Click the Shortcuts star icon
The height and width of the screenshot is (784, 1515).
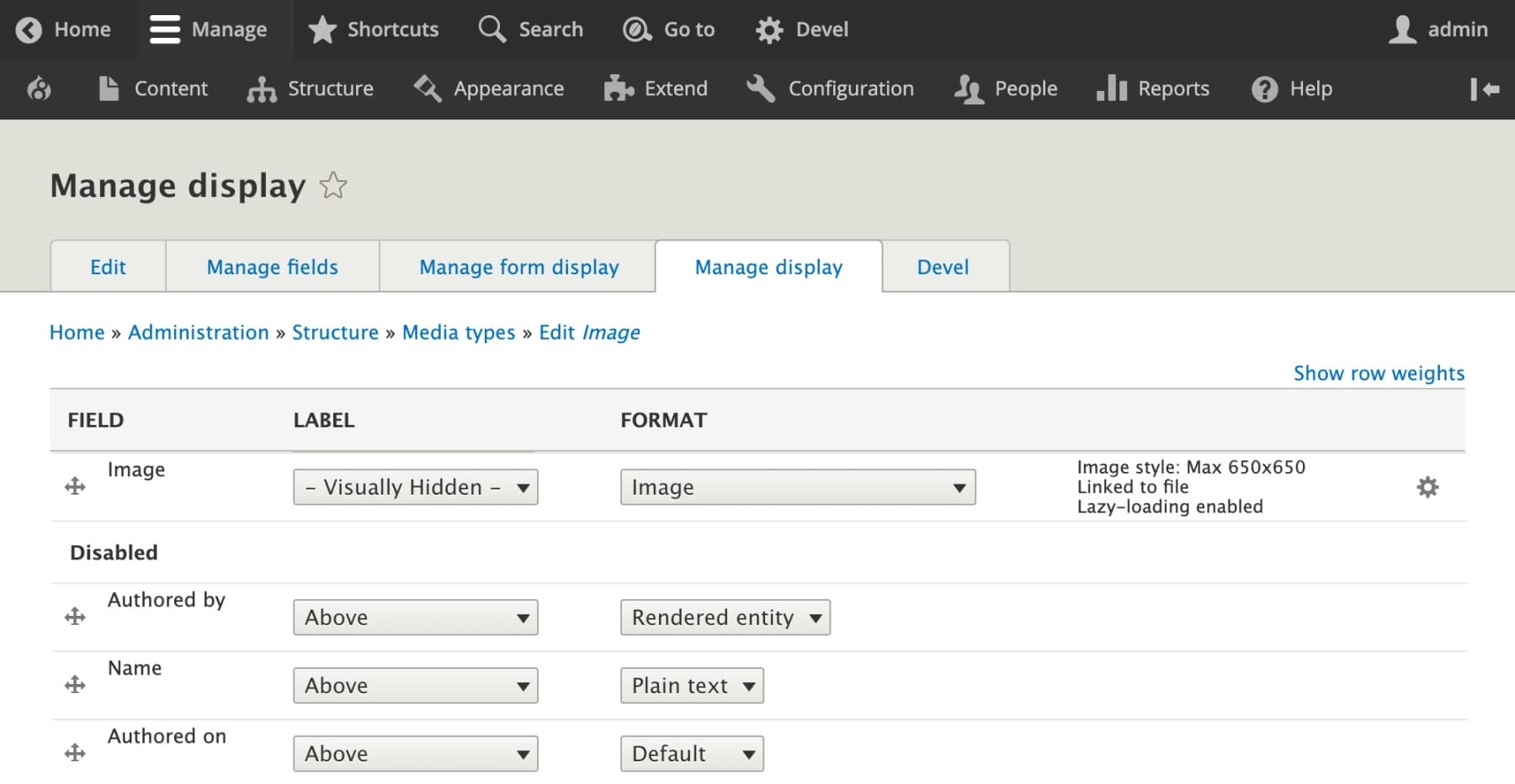pos(322,29)
